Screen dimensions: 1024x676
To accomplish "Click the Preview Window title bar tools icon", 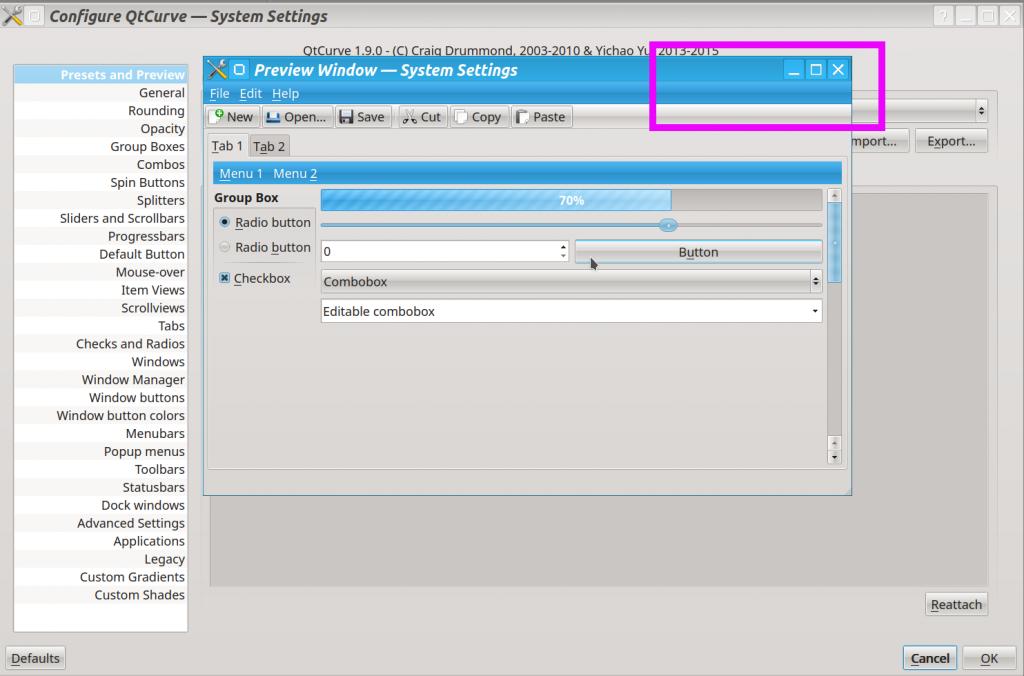I will 217,70.
